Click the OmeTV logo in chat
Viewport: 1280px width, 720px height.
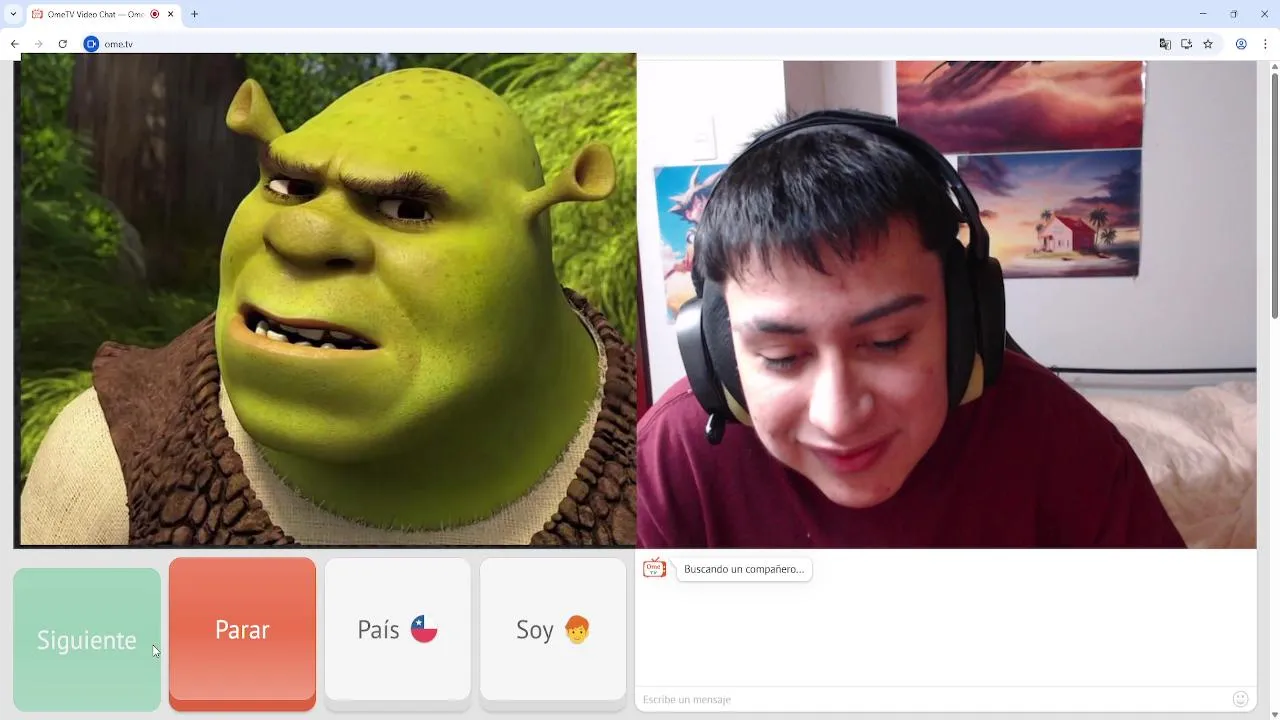tap(654, 568)
